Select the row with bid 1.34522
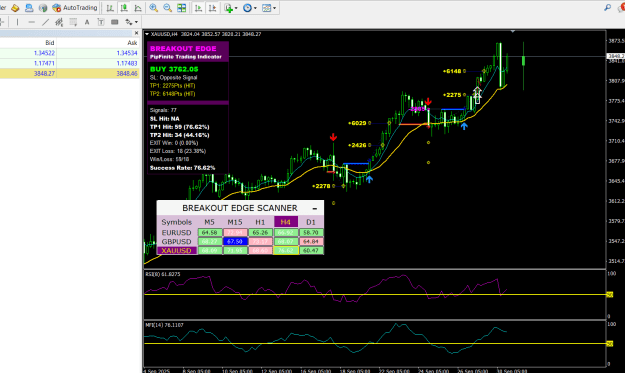 [x=70, y=53]
